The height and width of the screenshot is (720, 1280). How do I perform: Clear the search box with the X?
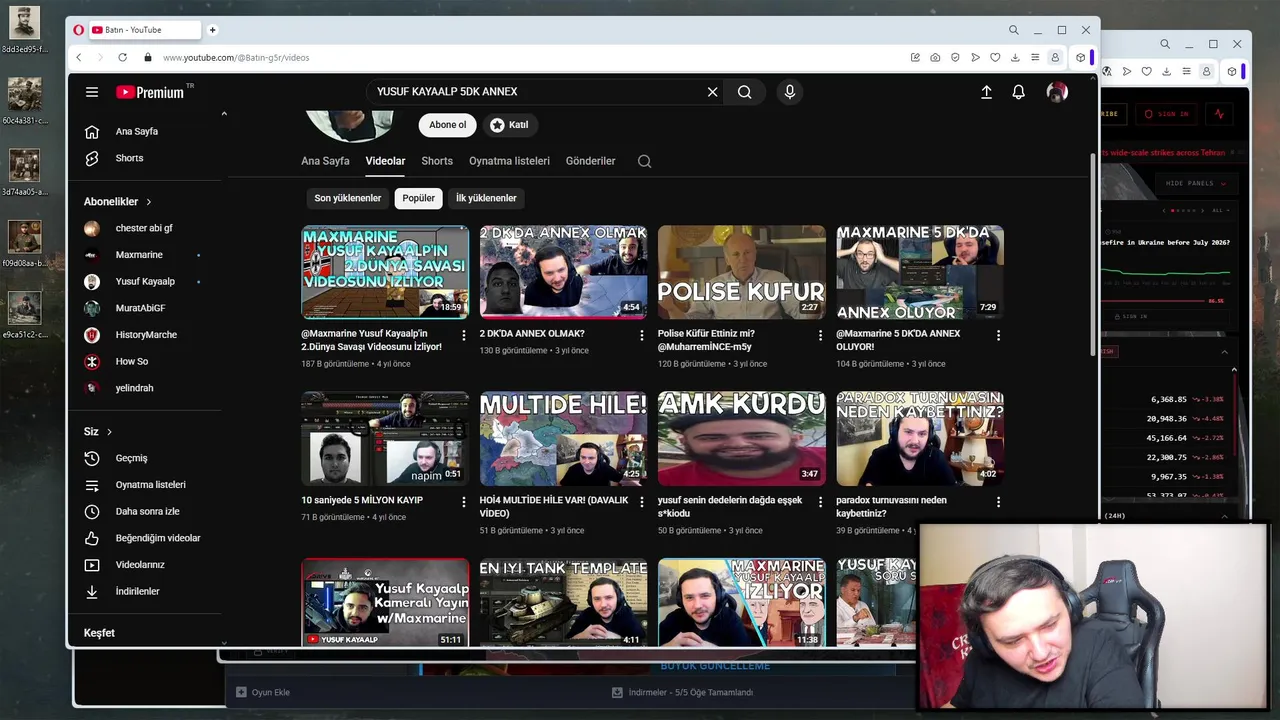[x=712, y=92]
